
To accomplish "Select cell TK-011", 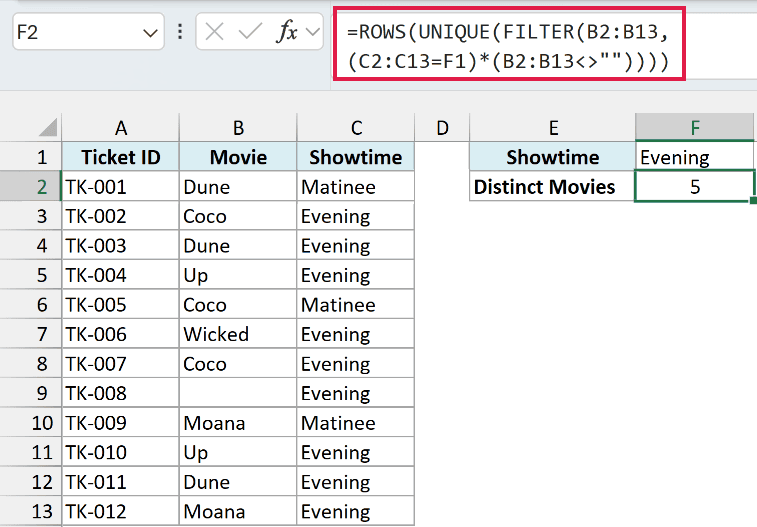I will [x=121, y=482].
